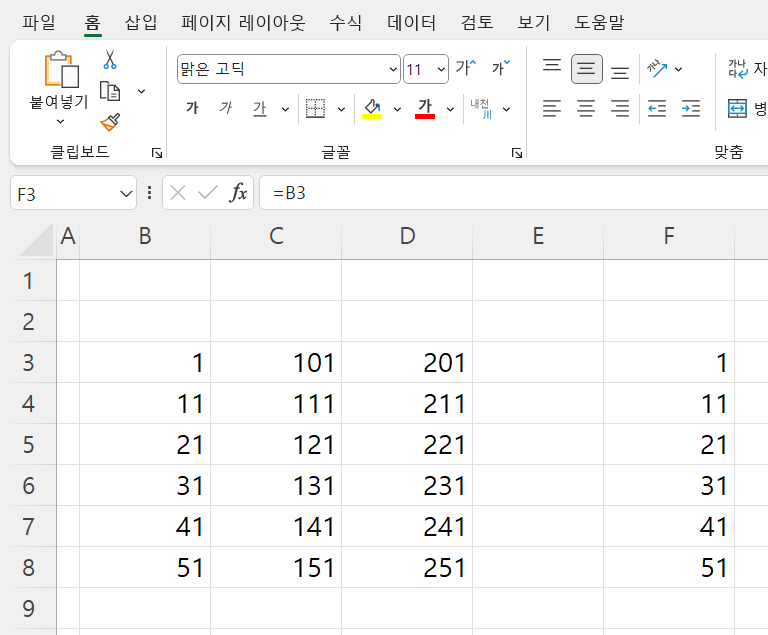This screenshot has height=635, width=768.
Task: Click the Select All corner triangle
Action: [x=37, y=239]
